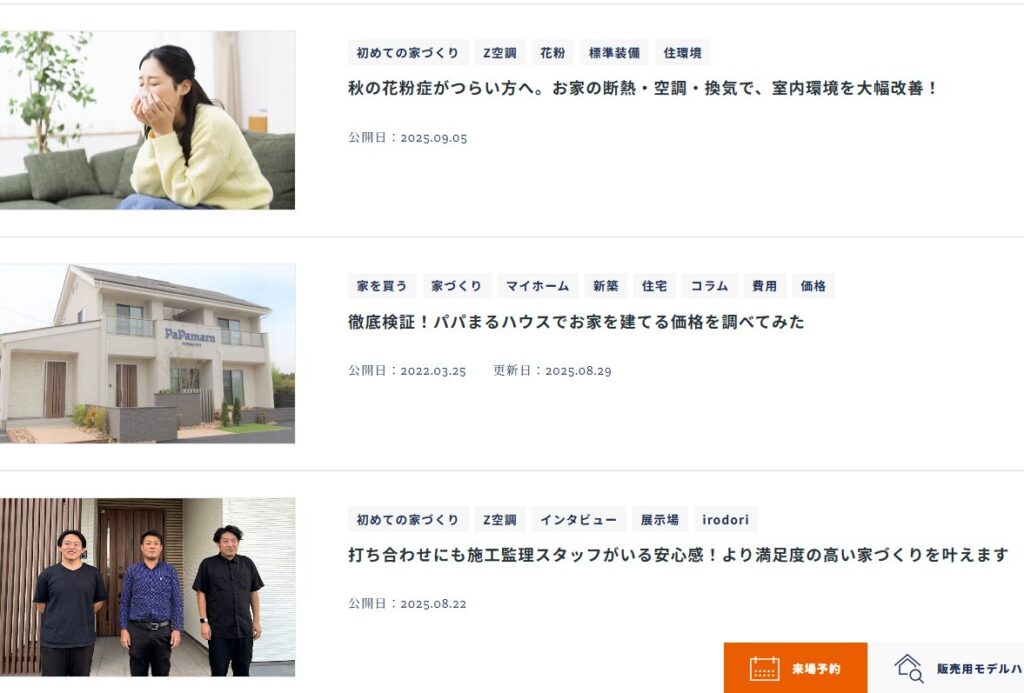Screen dimensions: 1024x693
Task: Select the 標準装備 tag
Action: click(615, 53)
